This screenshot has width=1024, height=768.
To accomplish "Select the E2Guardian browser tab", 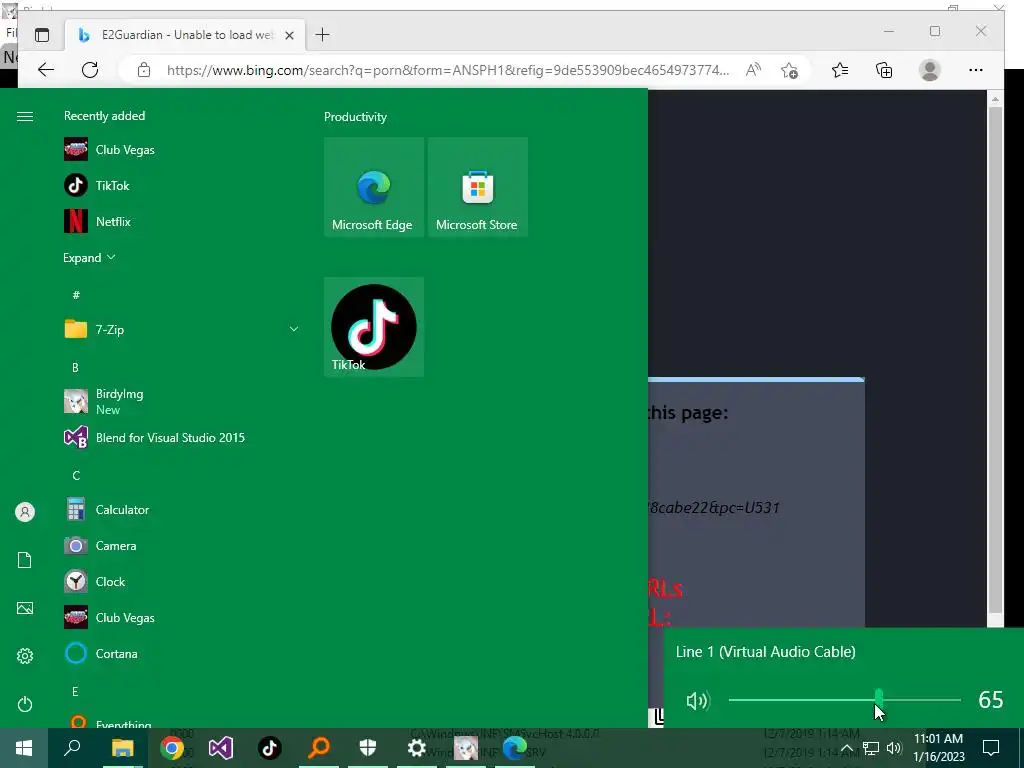I will coord(185,35).
